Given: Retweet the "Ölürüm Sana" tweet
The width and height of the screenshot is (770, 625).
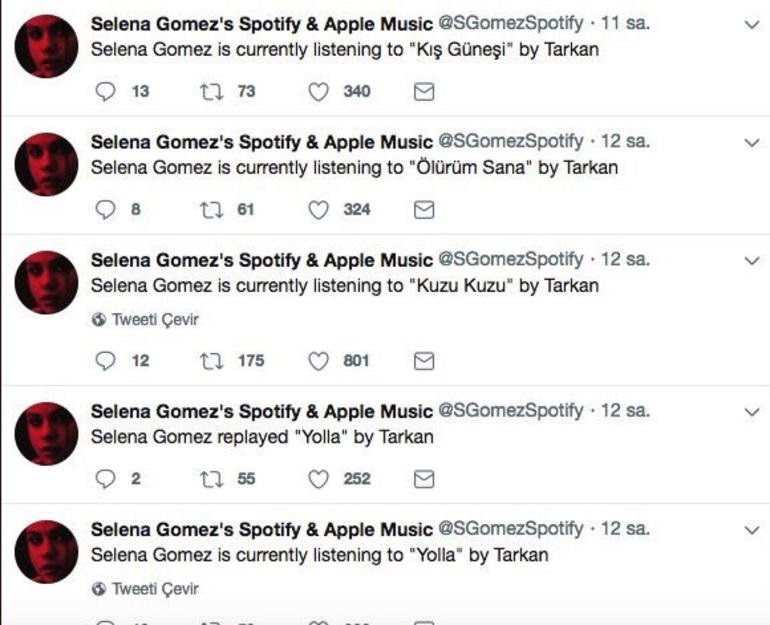Looking at the screenshot, I should click(x=210, y=209).
